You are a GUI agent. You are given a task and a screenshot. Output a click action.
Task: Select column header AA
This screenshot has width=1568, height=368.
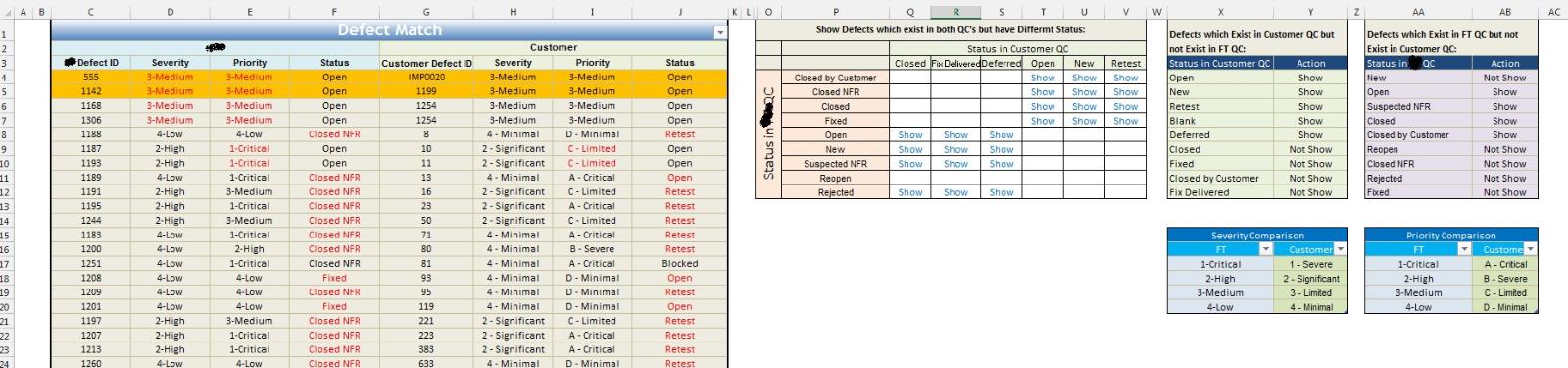click(1418, 12)
